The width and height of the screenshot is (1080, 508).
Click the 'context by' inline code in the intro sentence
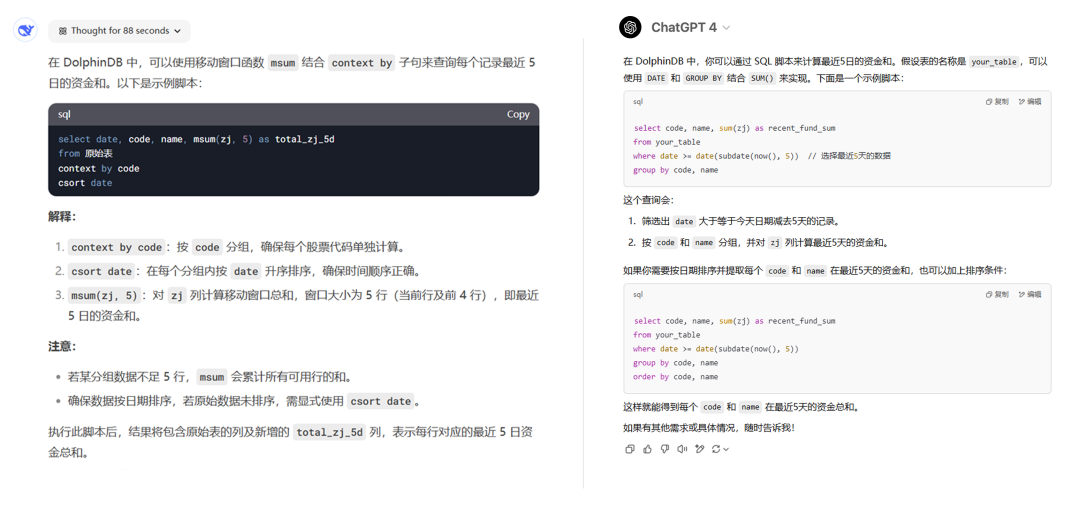click(362, 63)
